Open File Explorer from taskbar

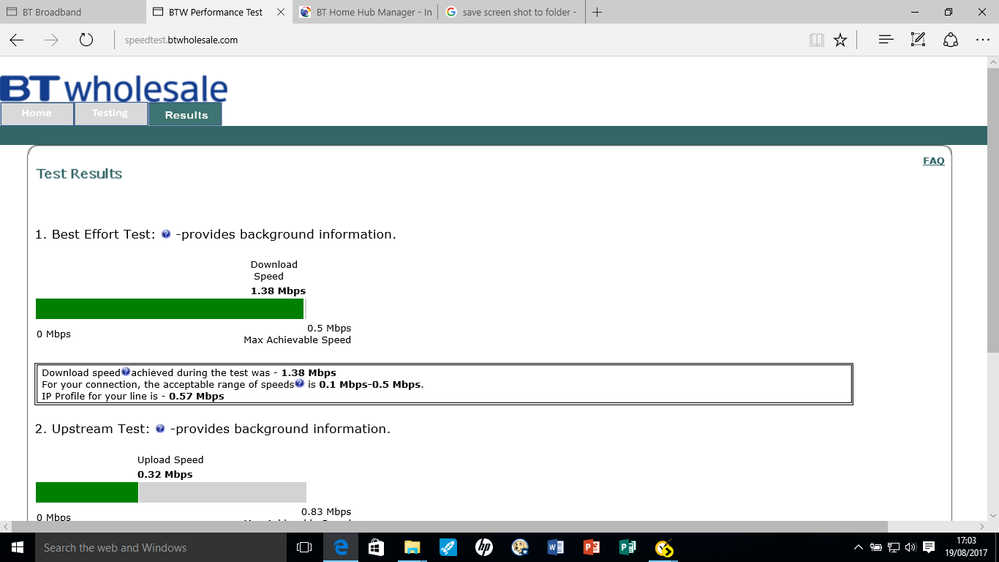coord(412,547)
